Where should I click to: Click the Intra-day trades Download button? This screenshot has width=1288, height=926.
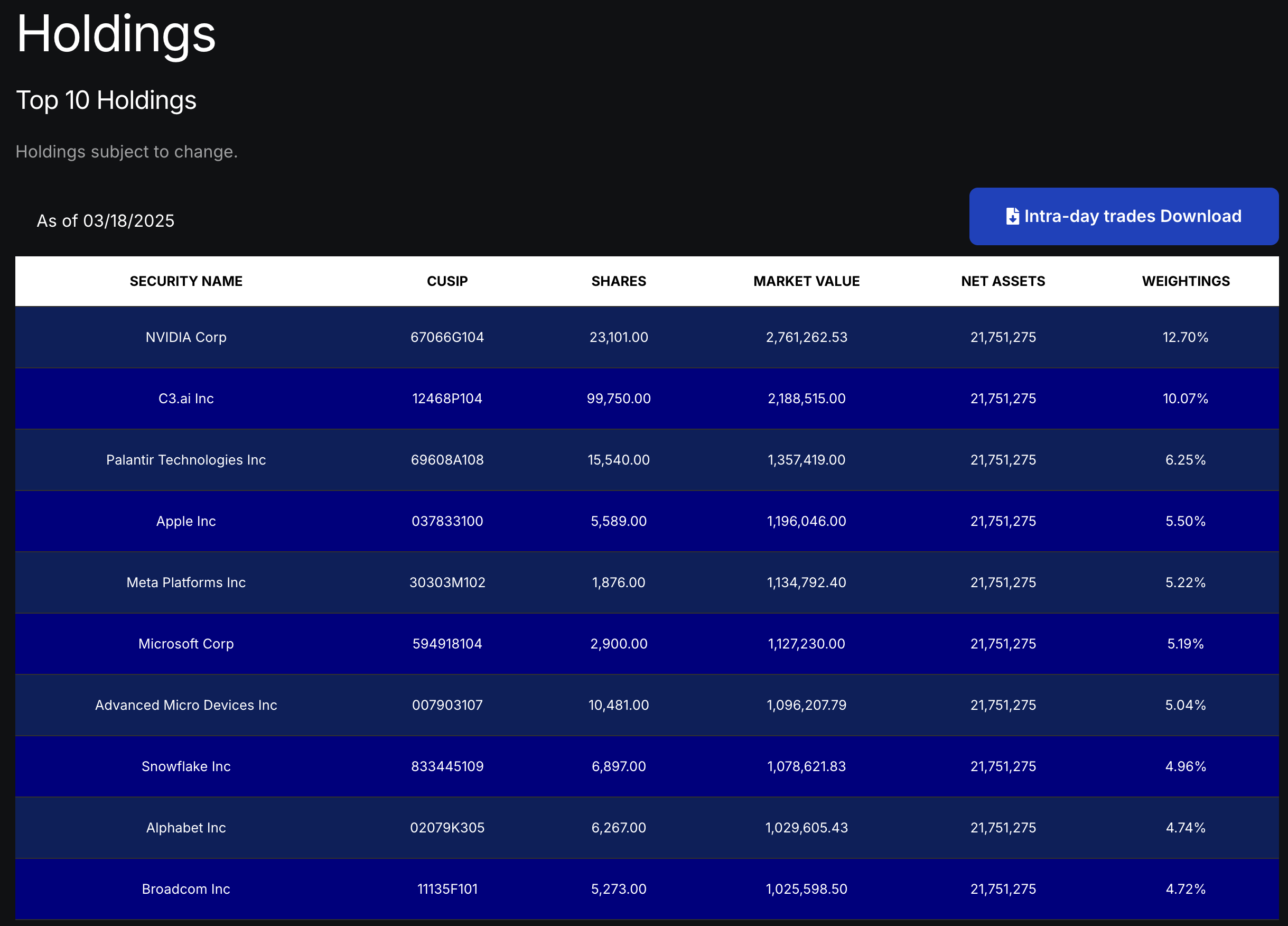[1123, 217]
